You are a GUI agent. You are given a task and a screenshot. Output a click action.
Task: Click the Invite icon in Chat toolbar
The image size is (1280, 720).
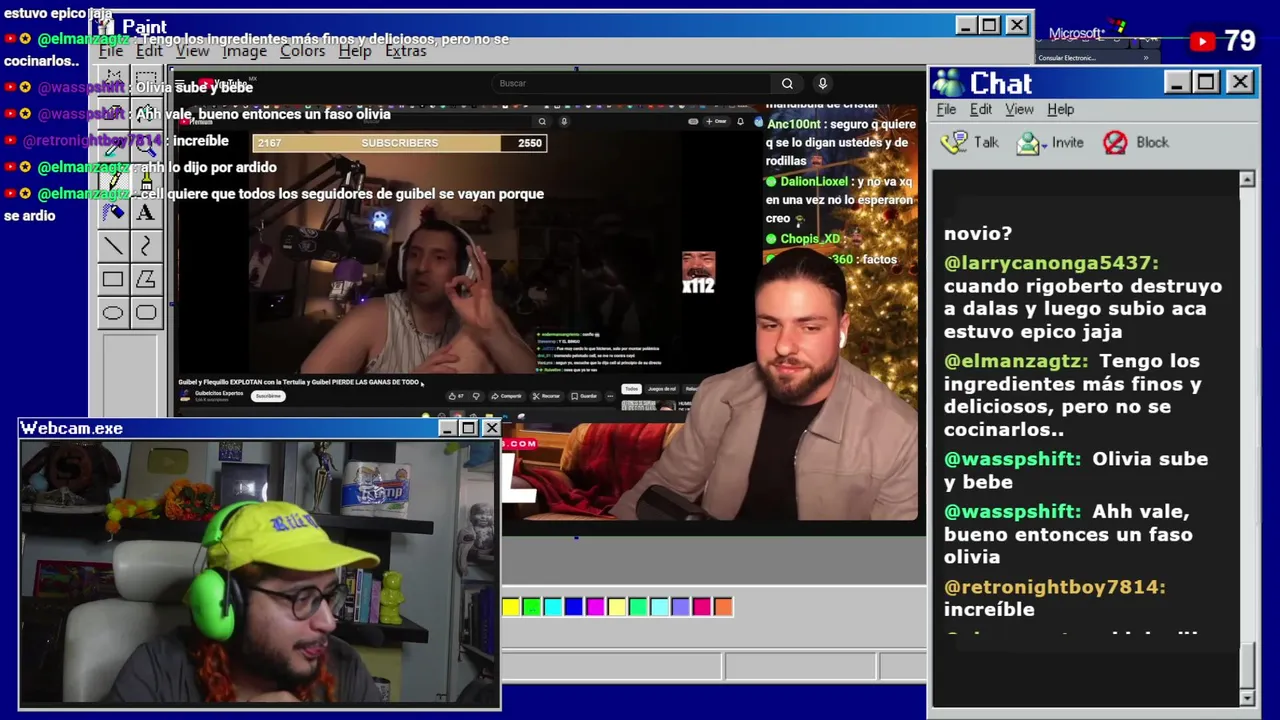coord(1028,142)
